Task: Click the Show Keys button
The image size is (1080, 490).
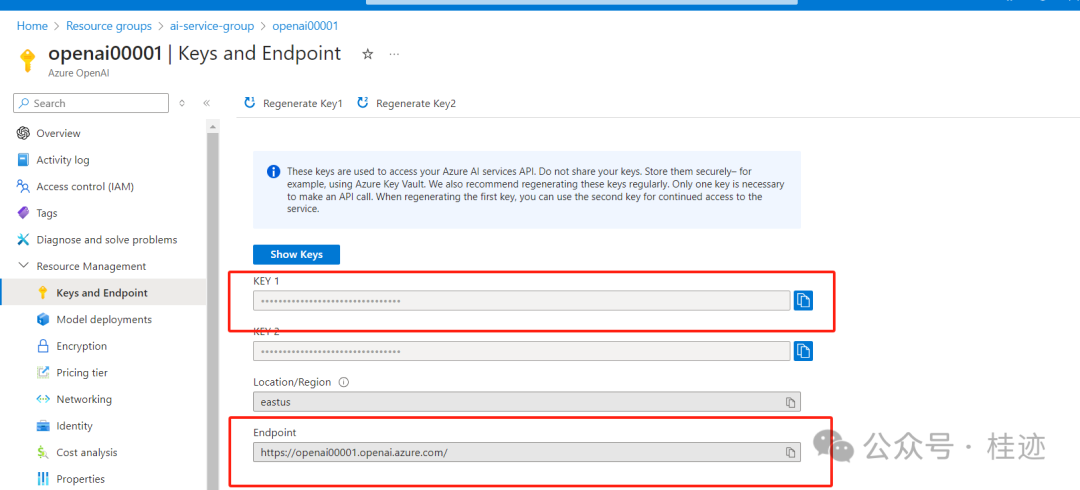Action: pyautogui.click(x=296, y=254)
